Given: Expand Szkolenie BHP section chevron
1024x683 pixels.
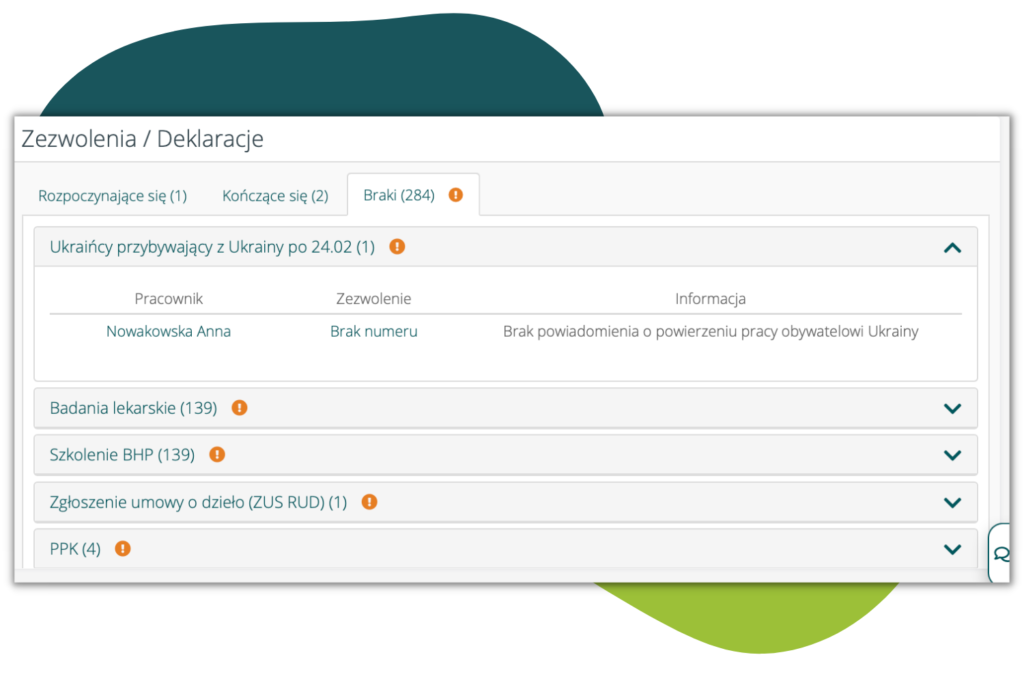Looking at the screenshot, I should point(952,455).
